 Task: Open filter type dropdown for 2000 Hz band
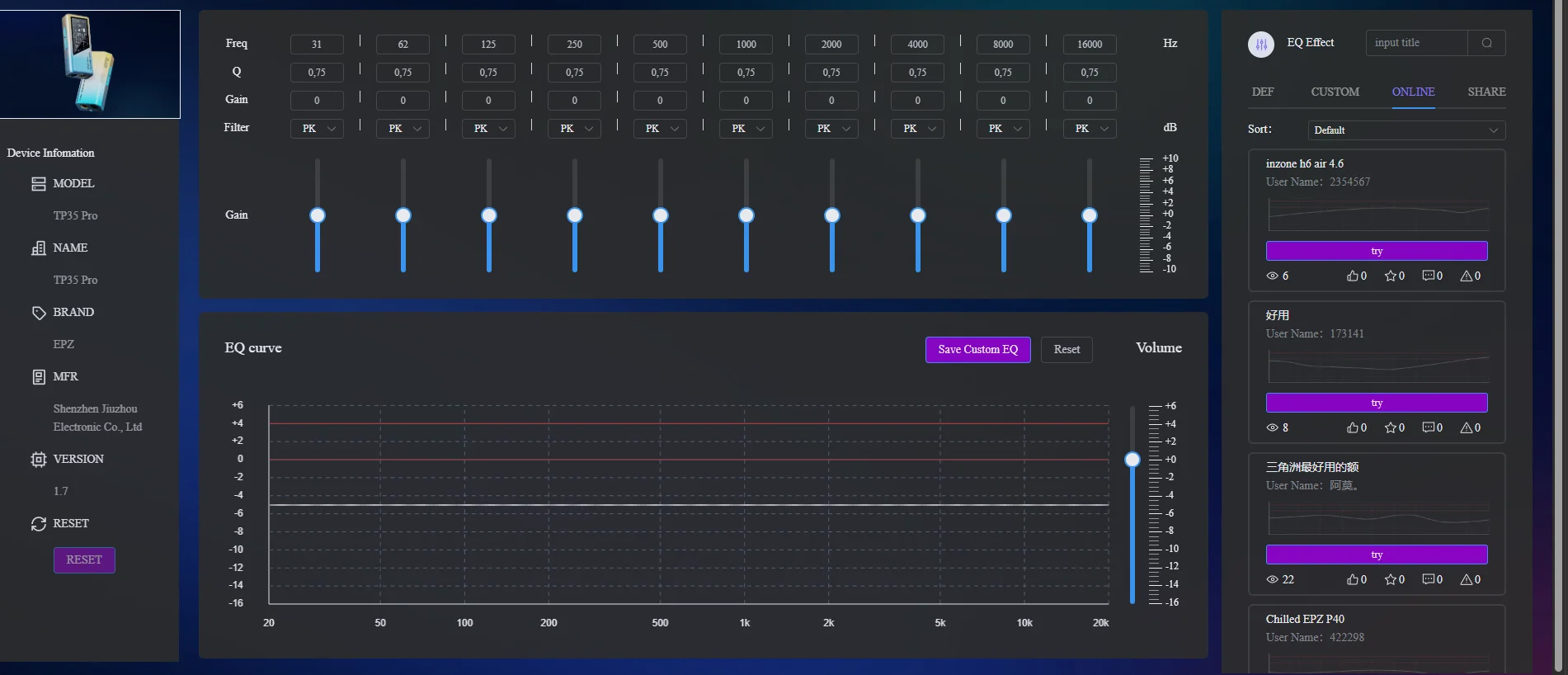pyautogui.click(x=831, y=129)
